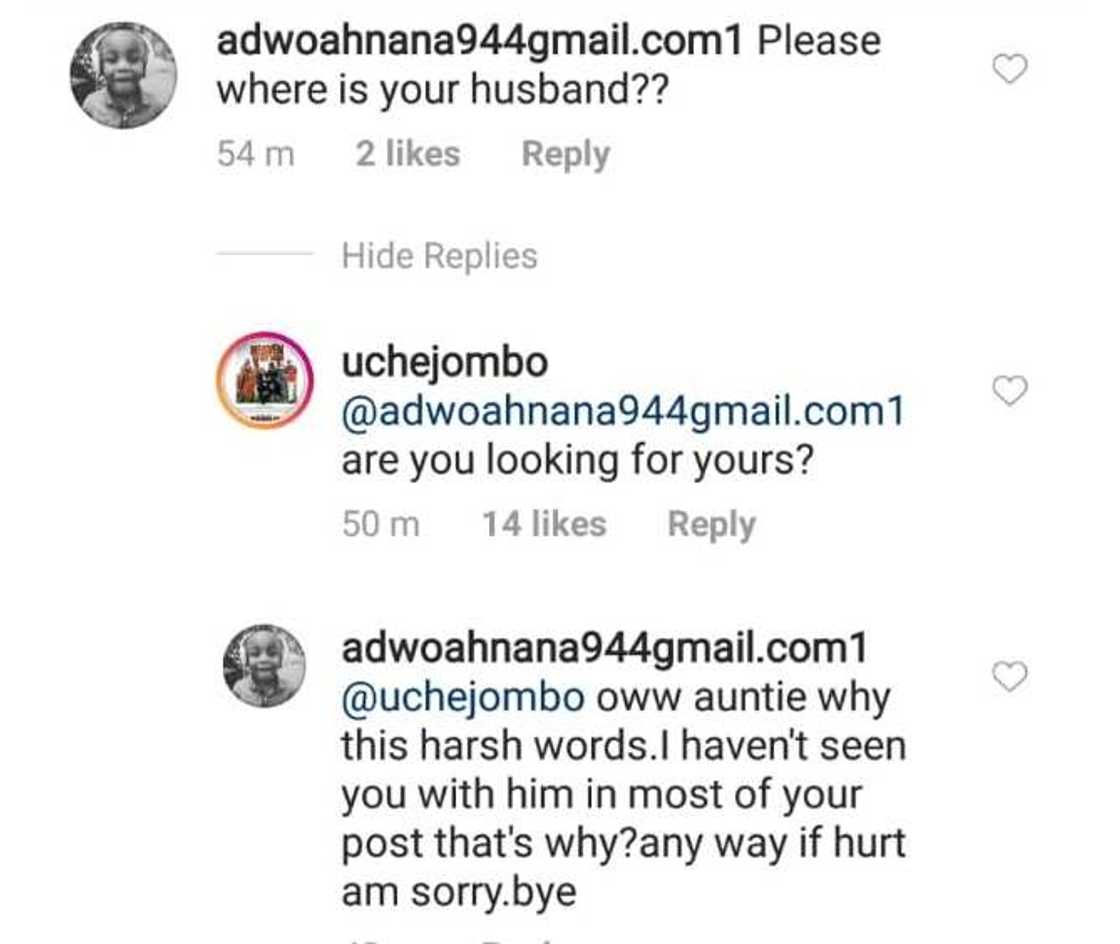Open the adwoahnana944gmail.com1 username above the "oww auntie" reply
The image size is (1120, 944).
[x=603, y=648]
